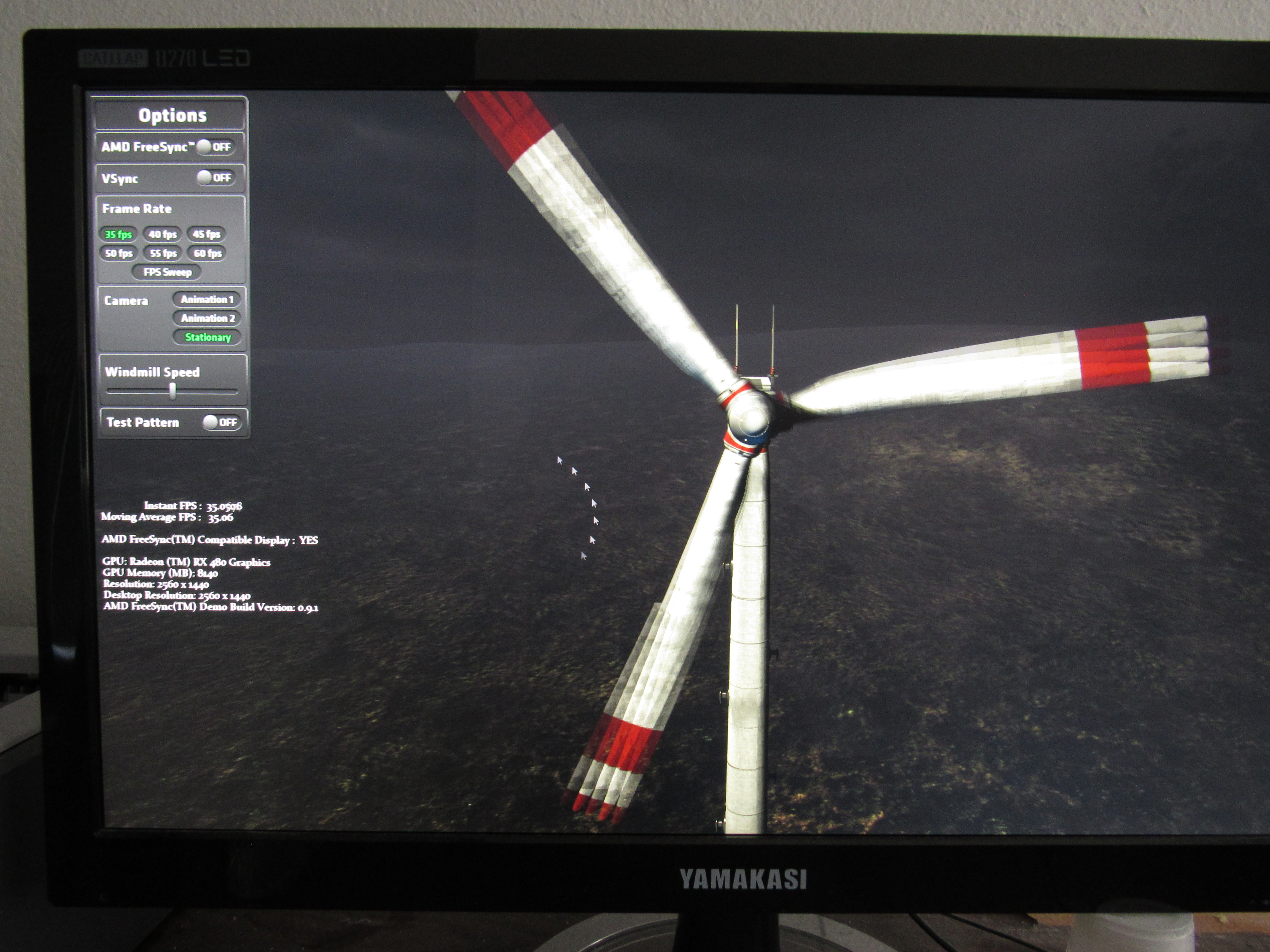Image resolution: width=1270 pixels, height=952 pixels.
Task: Select 60 fps frame rate
Action: pyautogui.click(x=207, y=253)
